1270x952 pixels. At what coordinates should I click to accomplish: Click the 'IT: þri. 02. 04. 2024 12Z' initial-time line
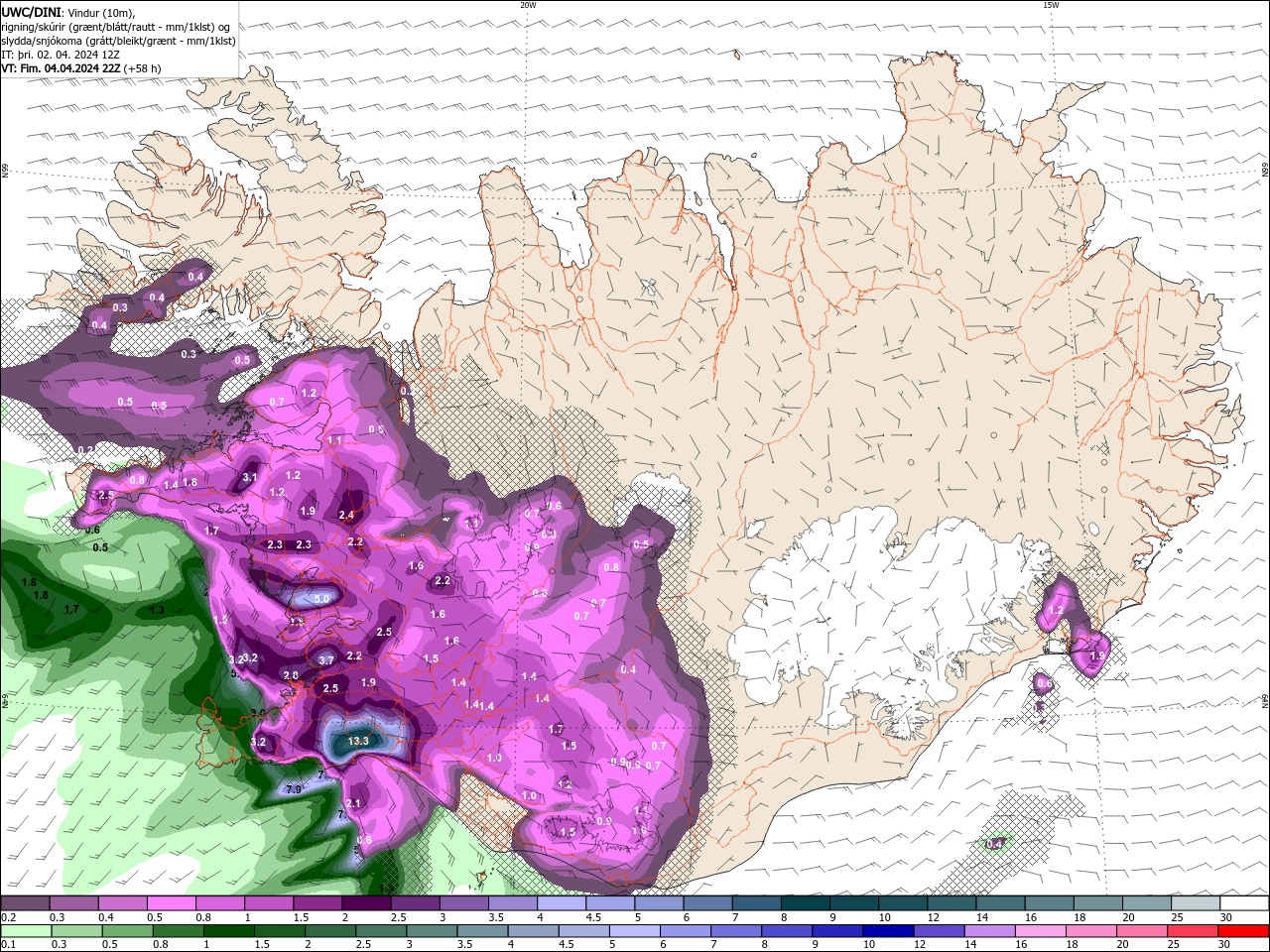coord(61,55)
